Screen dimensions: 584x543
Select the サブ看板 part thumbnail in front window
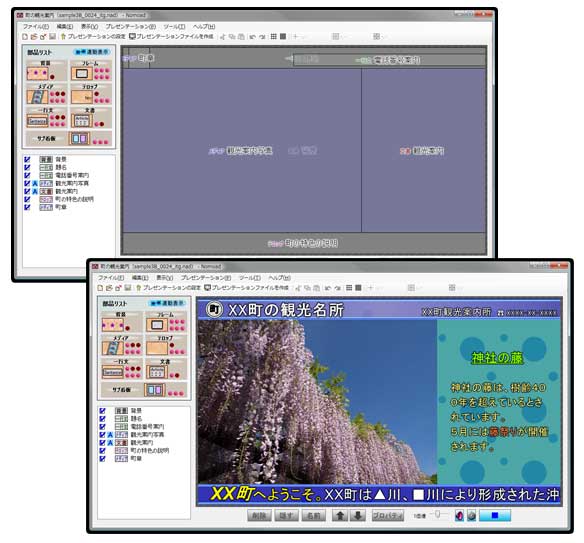(x=154, y=390)
